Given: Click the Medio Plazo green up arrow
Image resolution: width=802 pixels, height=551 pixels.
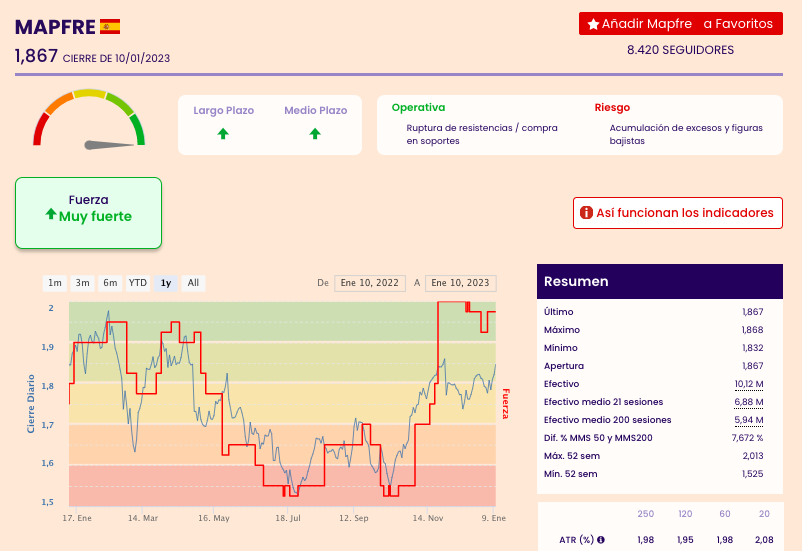Looking at the screenshot, I should (315, 134).
